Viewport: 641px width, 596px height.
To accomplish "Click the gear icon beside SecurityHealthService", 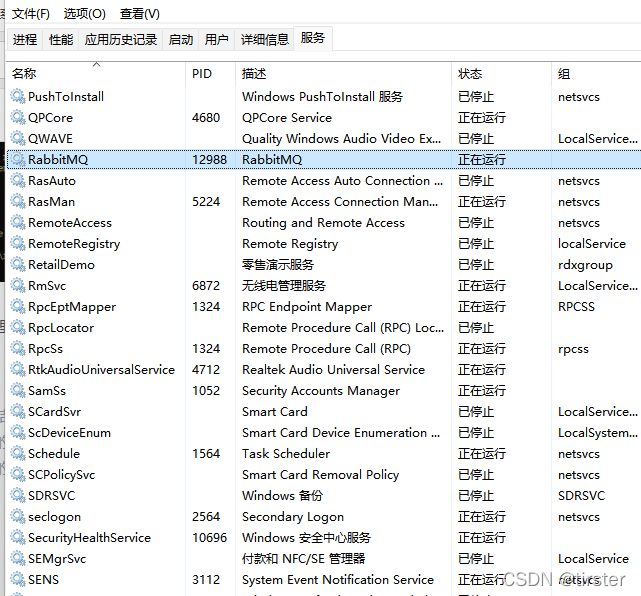I will 17,538.
